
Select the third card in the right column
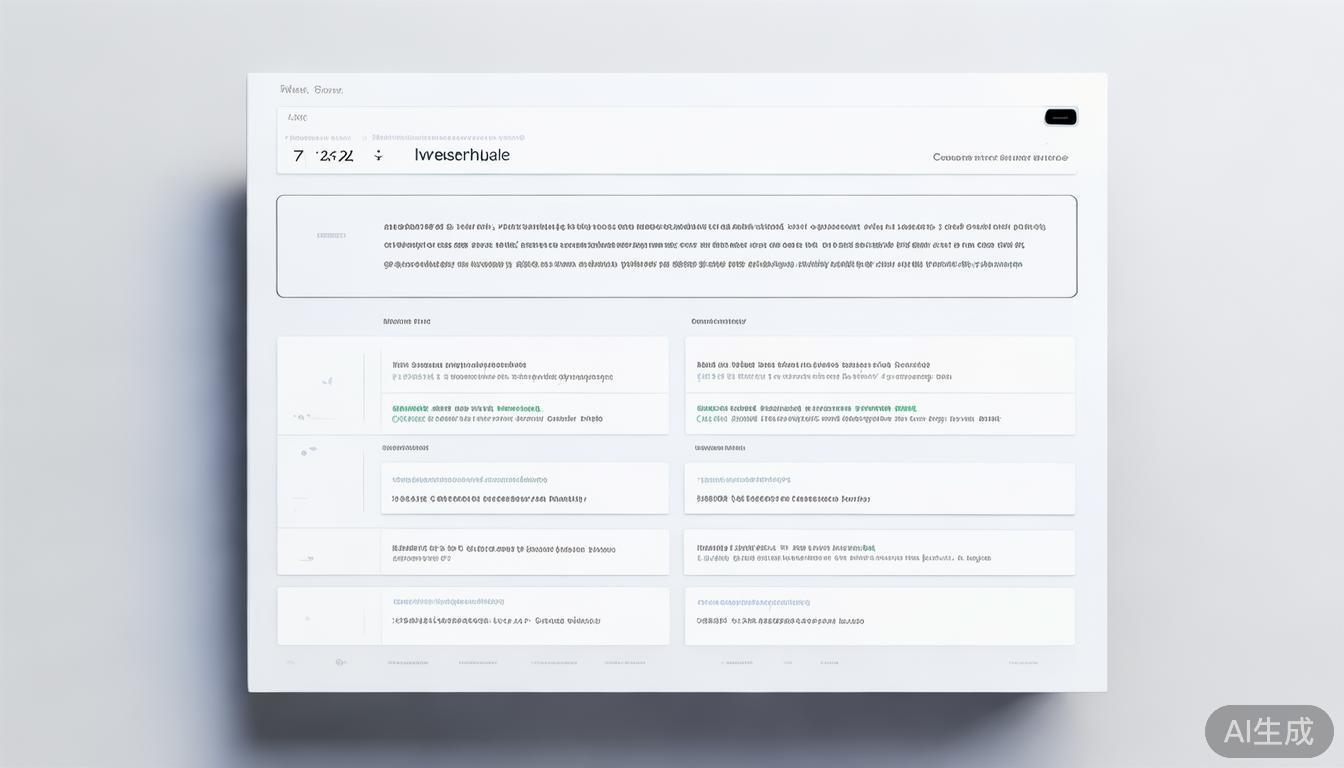coord(879,552)
